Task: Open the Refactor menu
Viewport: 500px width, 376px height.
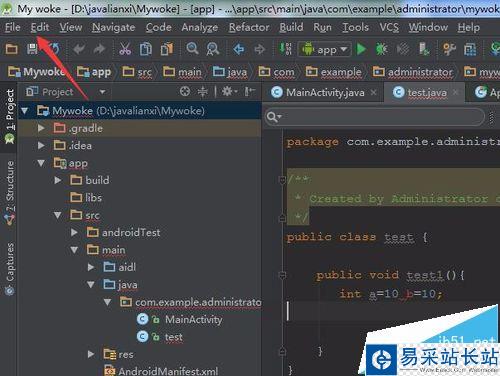Action: [x=249, y=27]
